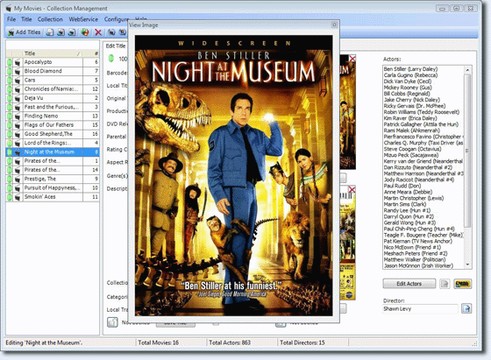Screen dimensions: 491x360
Task: Click the Edit Actors button
Action: [x=409, y=284]
